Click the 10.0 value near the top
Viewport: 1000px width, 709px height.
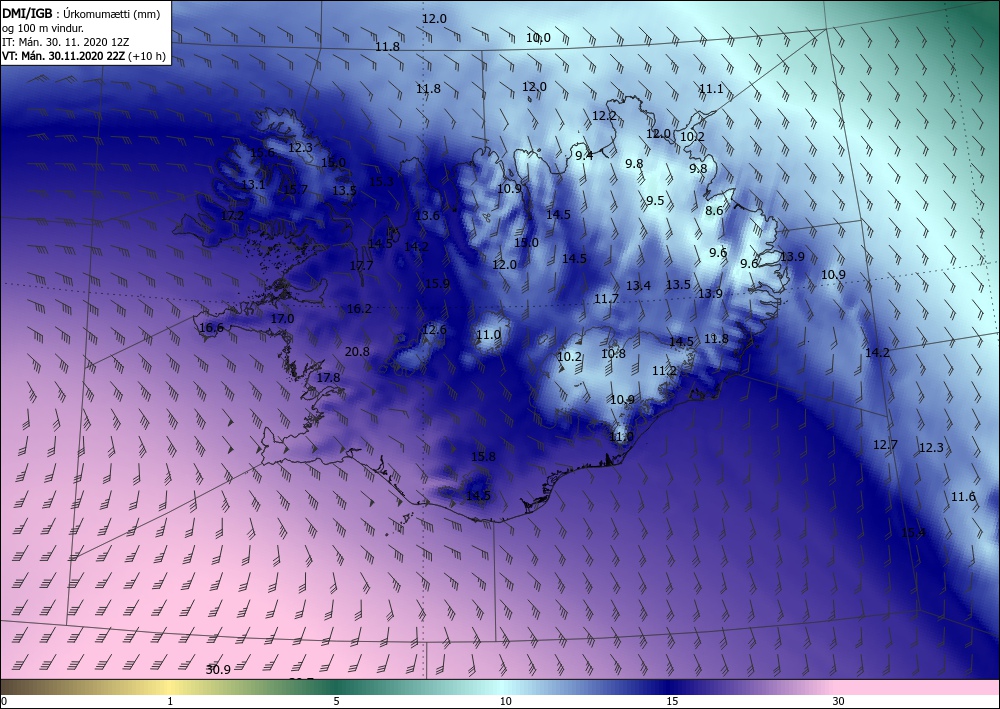pyautogui.click(x=538, y=38)
